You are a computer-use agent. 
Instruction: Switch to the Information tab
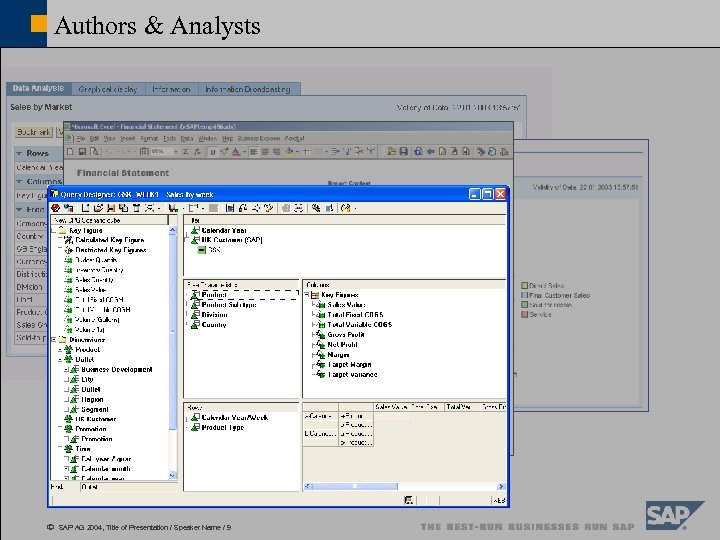click(171, 89)
